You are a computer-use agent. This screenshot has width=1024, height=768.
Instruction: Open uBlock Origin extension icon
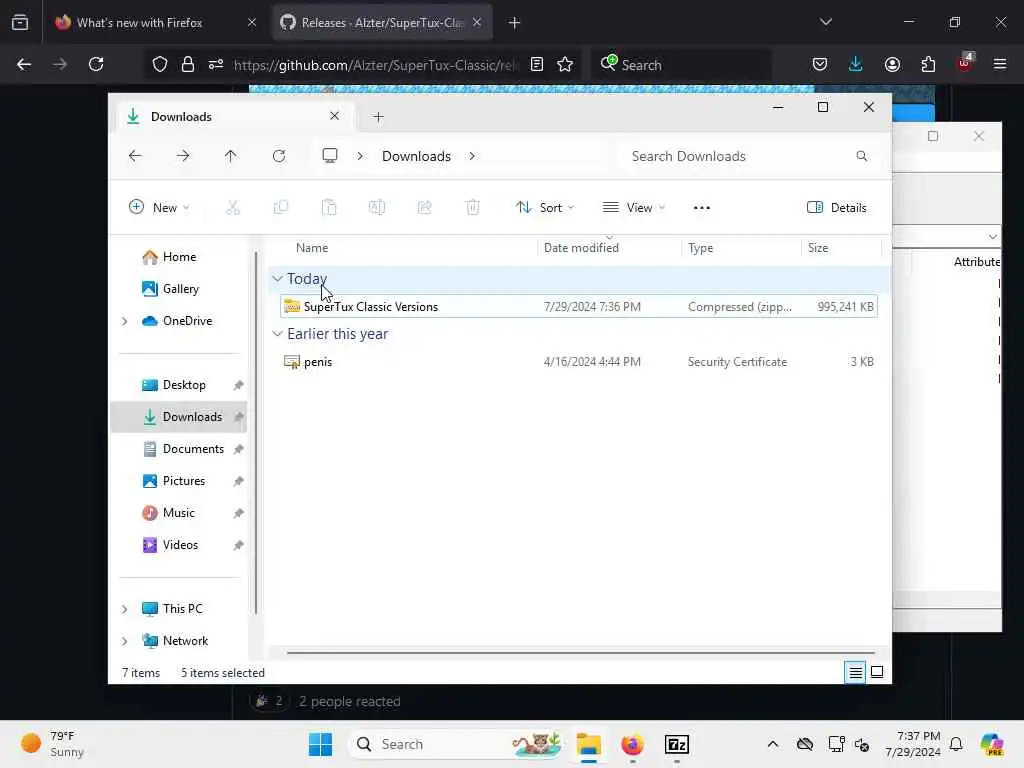tap(965, 63)
